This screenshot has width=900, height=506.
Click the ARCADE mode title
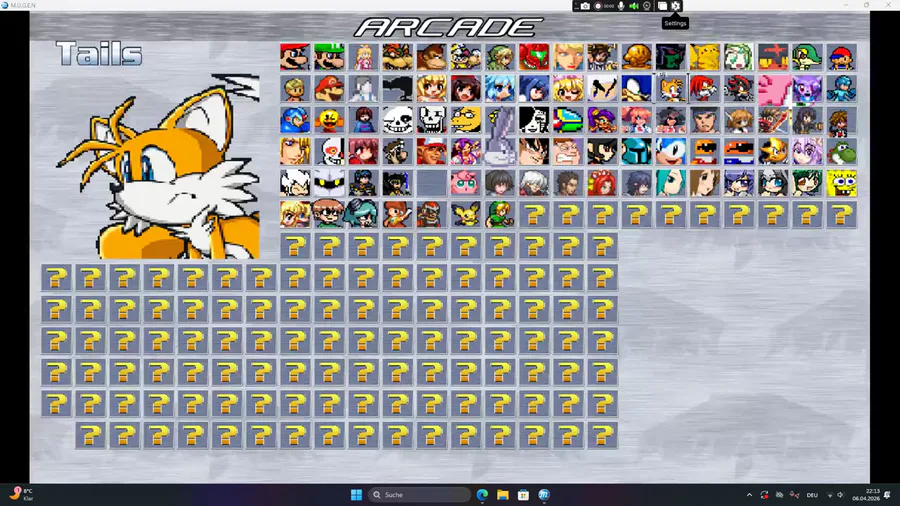(x=448, y=27)
